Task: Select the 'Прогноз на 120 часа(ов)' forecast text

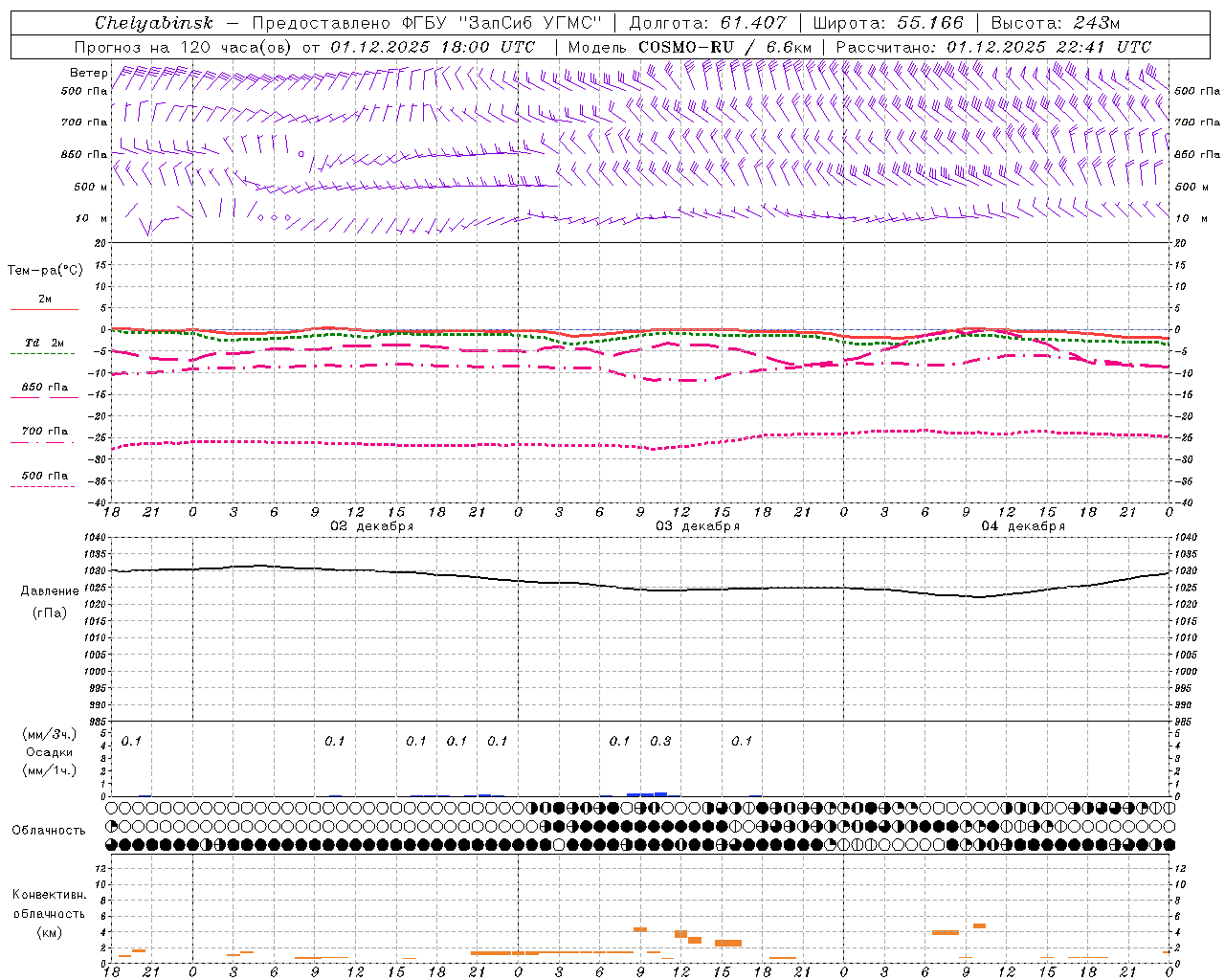Action: (x=184, y=47)
